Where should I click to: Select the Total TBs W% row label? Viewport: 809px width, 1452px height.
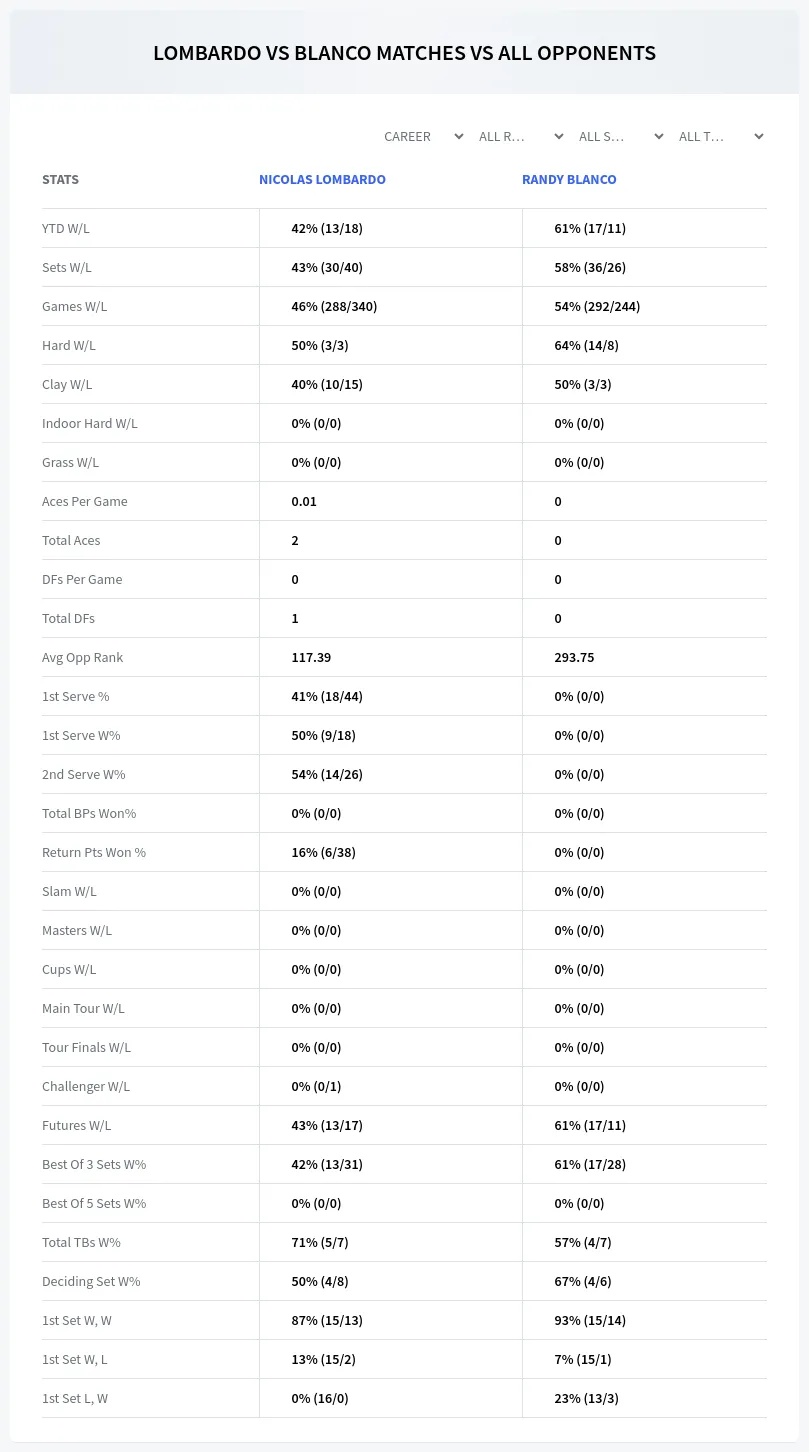coord(81,1242)
